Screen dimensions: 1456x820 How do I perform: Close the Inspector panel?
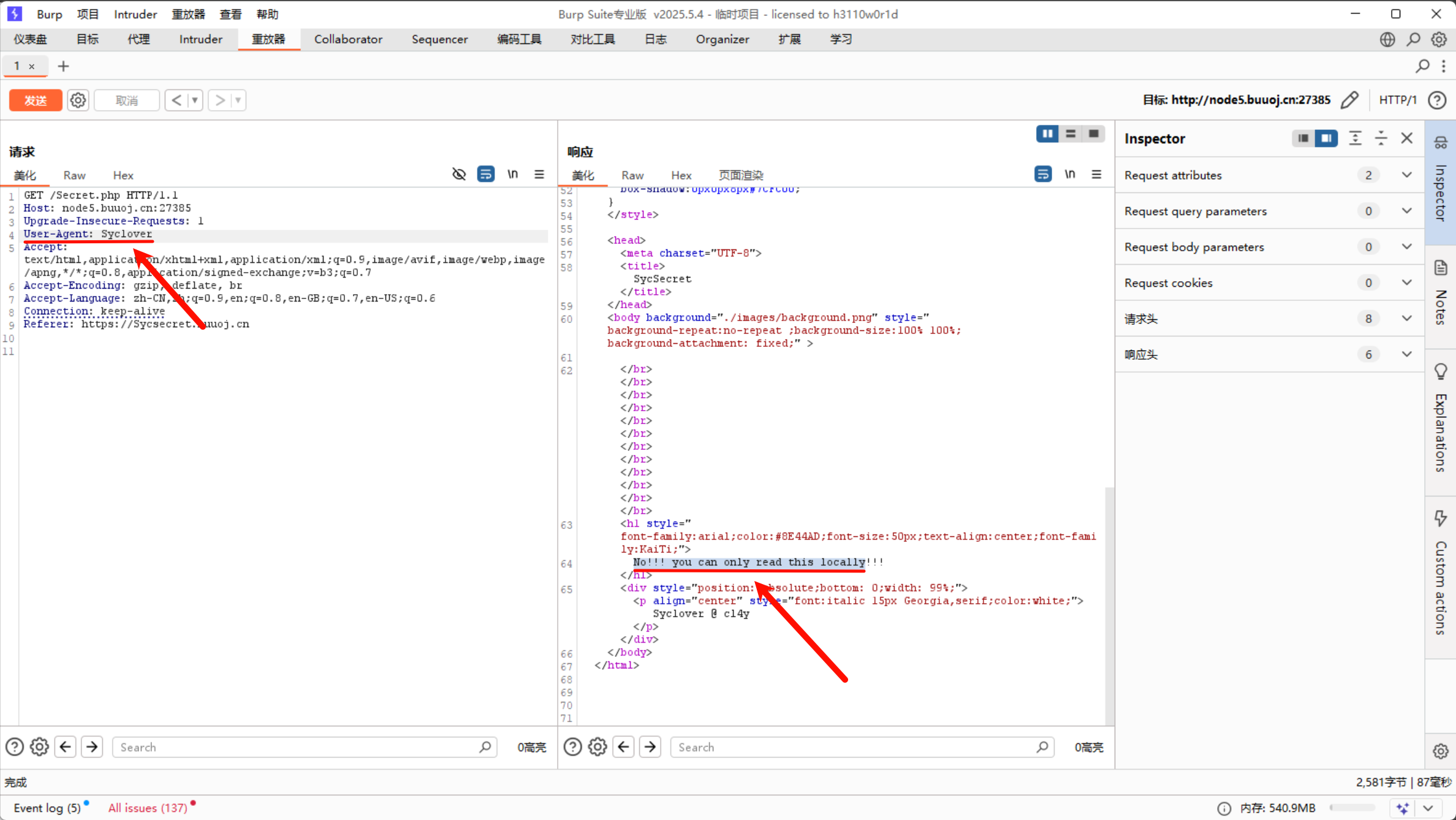click(1406, 139)
